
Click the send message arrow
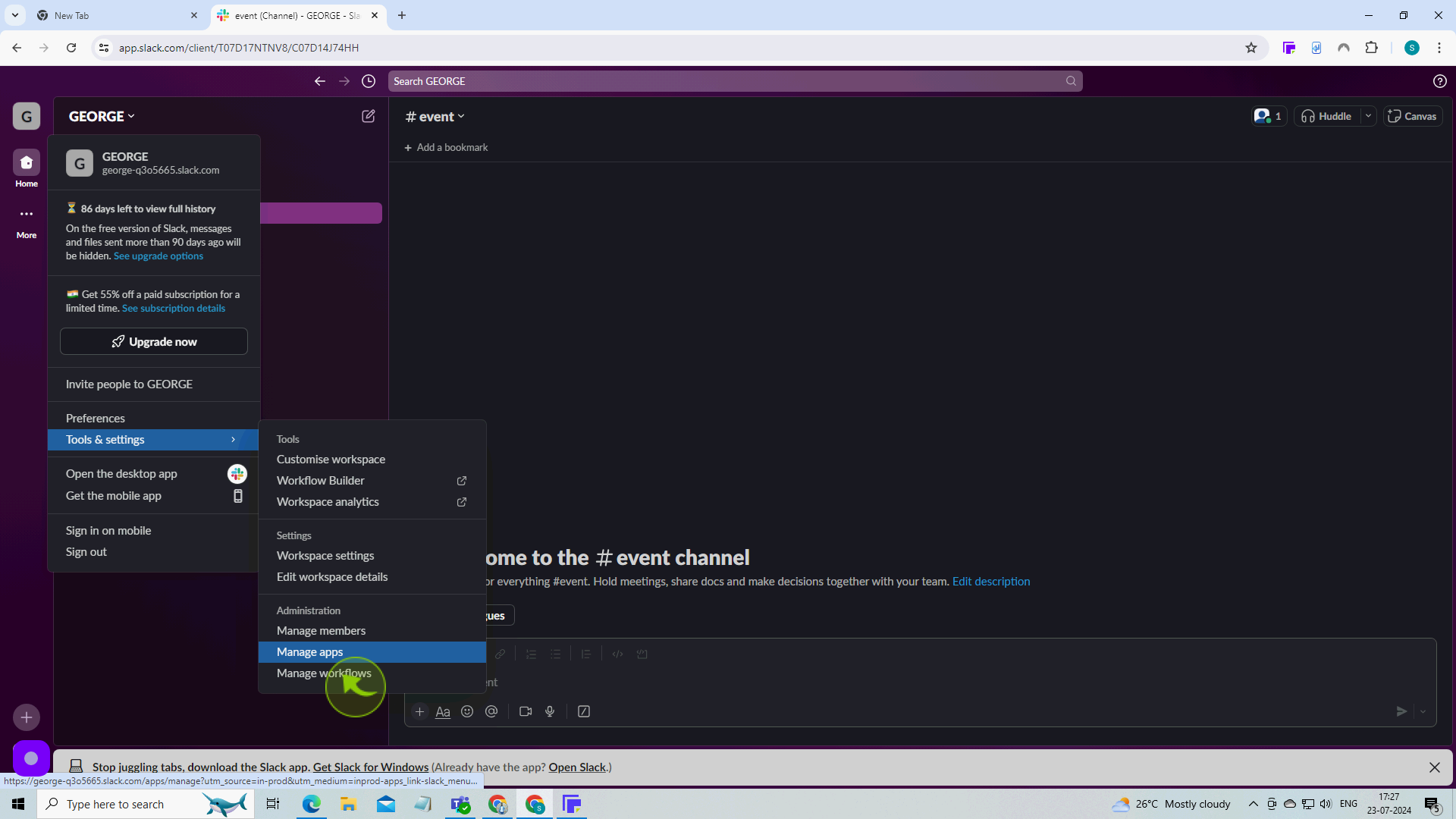click(1401, 711)
